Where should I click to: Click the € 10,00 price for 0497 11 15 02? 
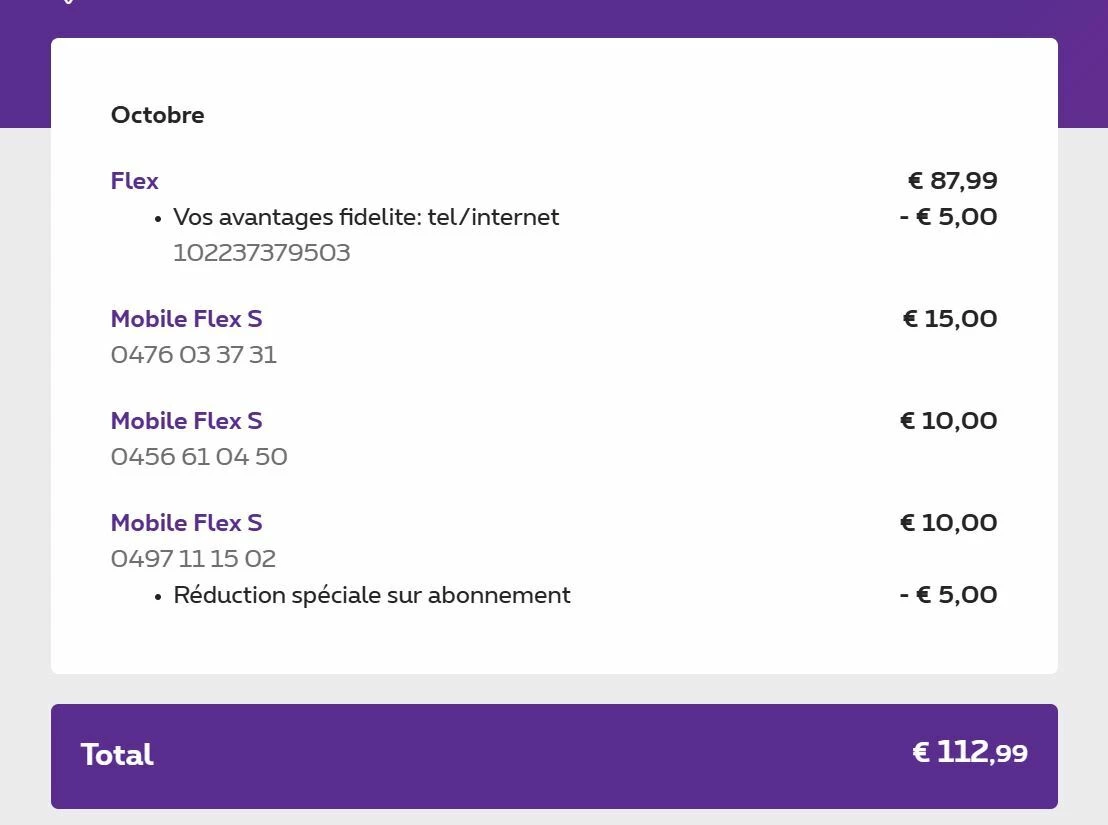tap(948, 523)
